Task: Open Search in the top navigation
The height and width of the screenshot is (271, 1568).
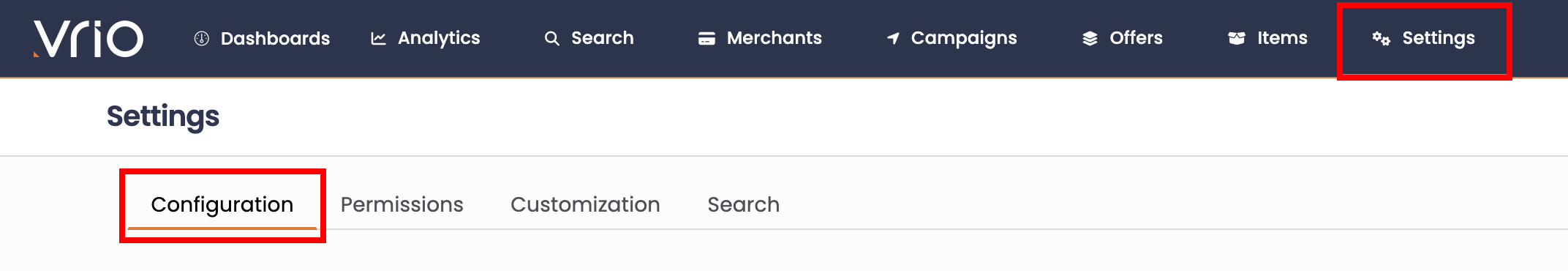Action: coord(603,38)
